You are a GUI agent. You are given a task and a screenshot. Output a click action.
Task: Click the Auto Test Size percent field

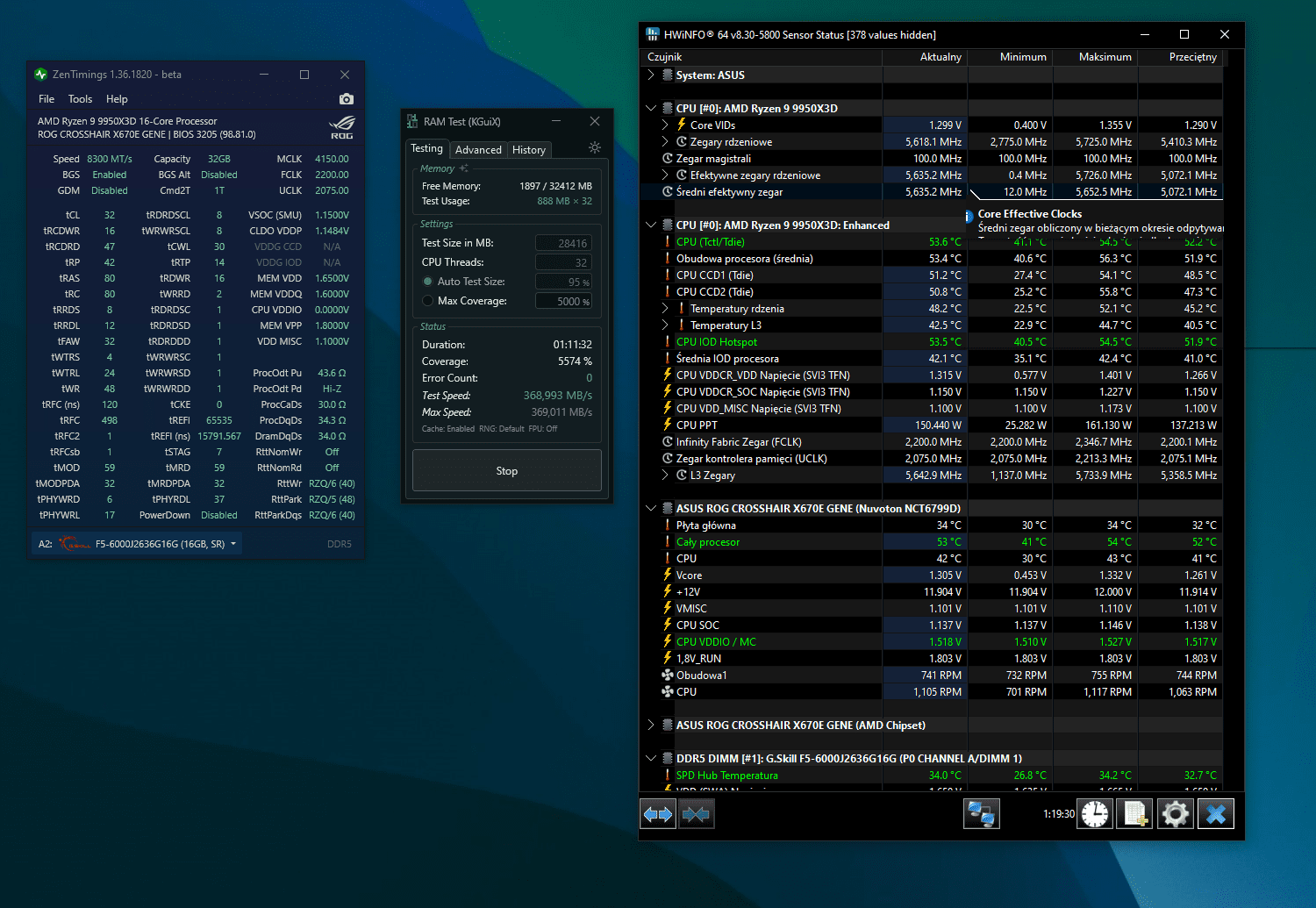[563, 282]
